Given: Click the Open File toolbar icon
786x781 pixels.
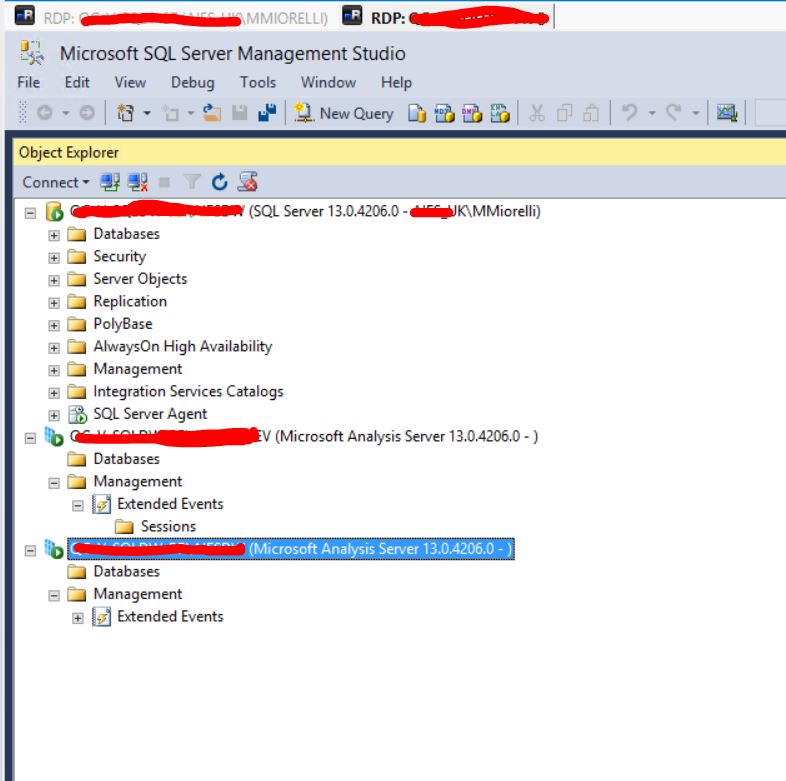Looking at the screenshot, I should click(x=212, y=113).
